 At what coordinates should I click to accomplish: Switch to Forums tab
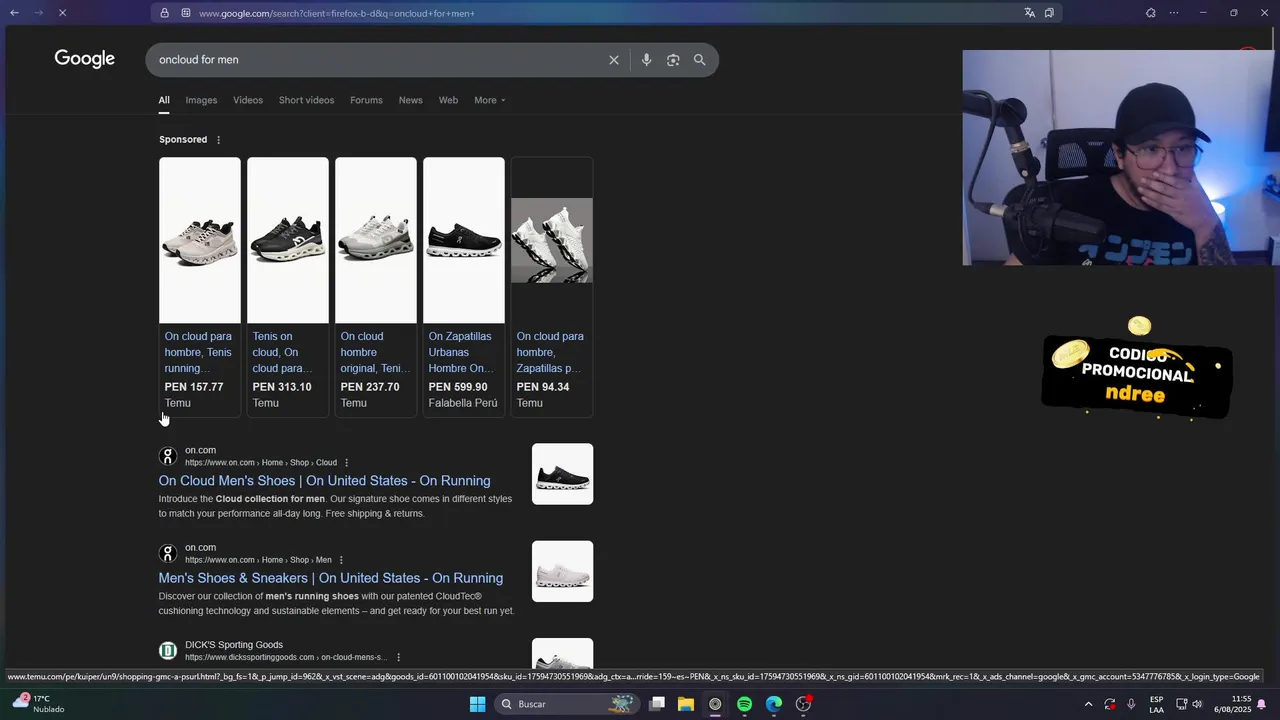[366, 100]
